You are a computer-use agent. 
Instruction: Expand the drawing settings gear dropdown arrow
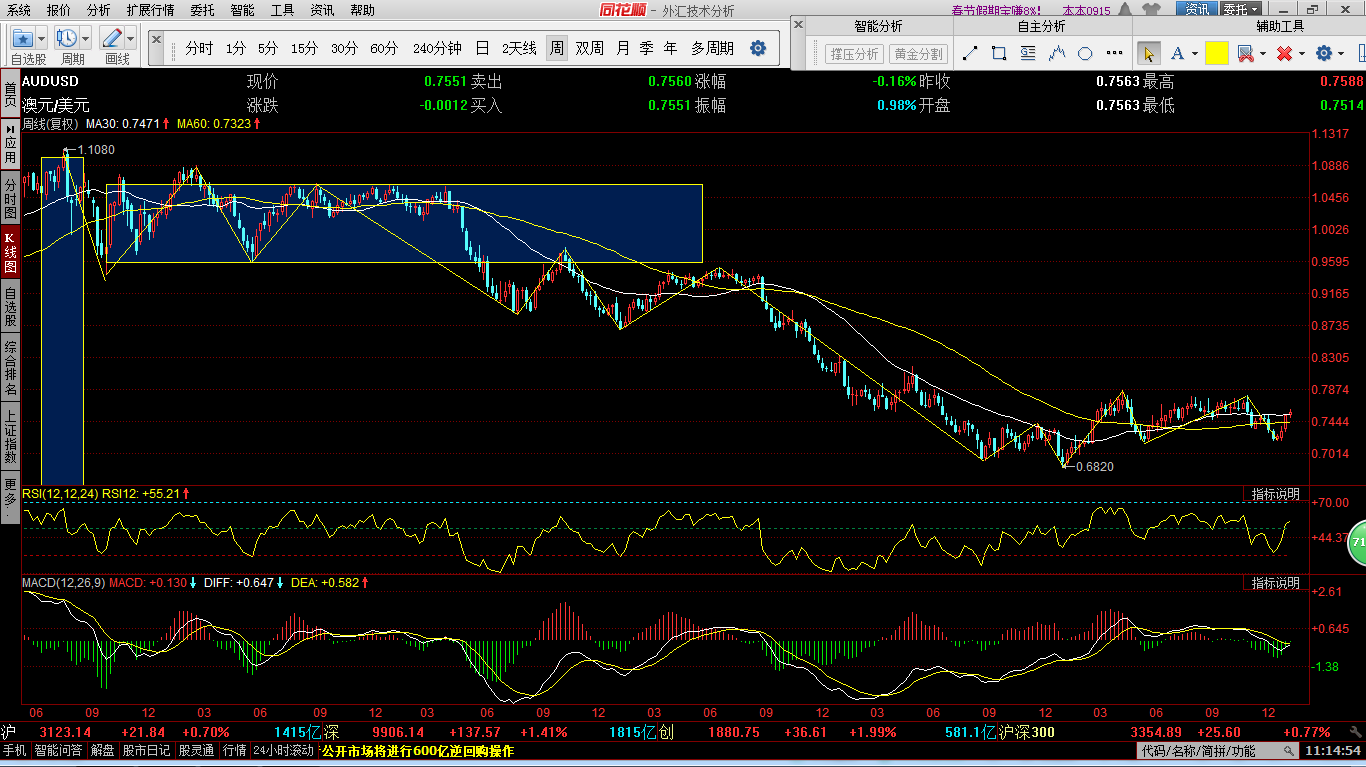[1341, 53]
